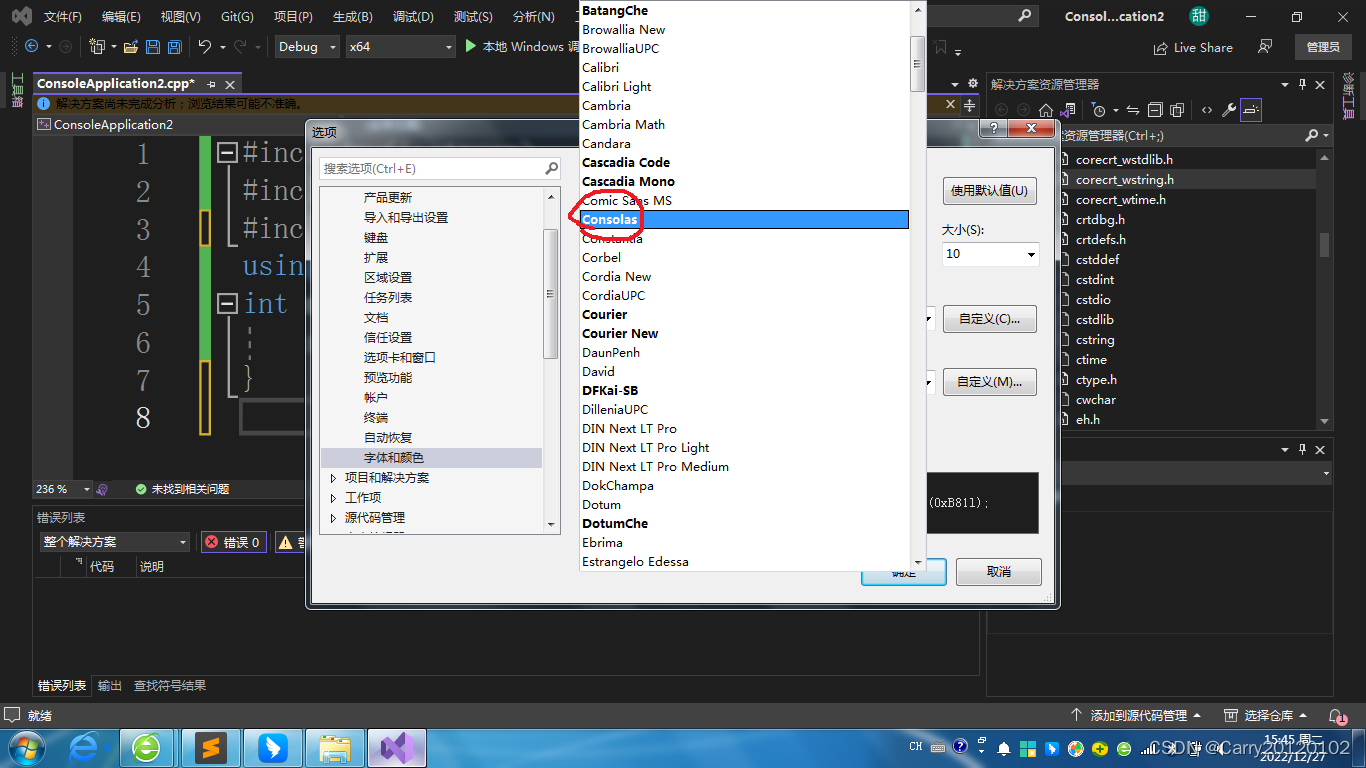
Task: Click the show all files icon
Action: point(1177,110)
